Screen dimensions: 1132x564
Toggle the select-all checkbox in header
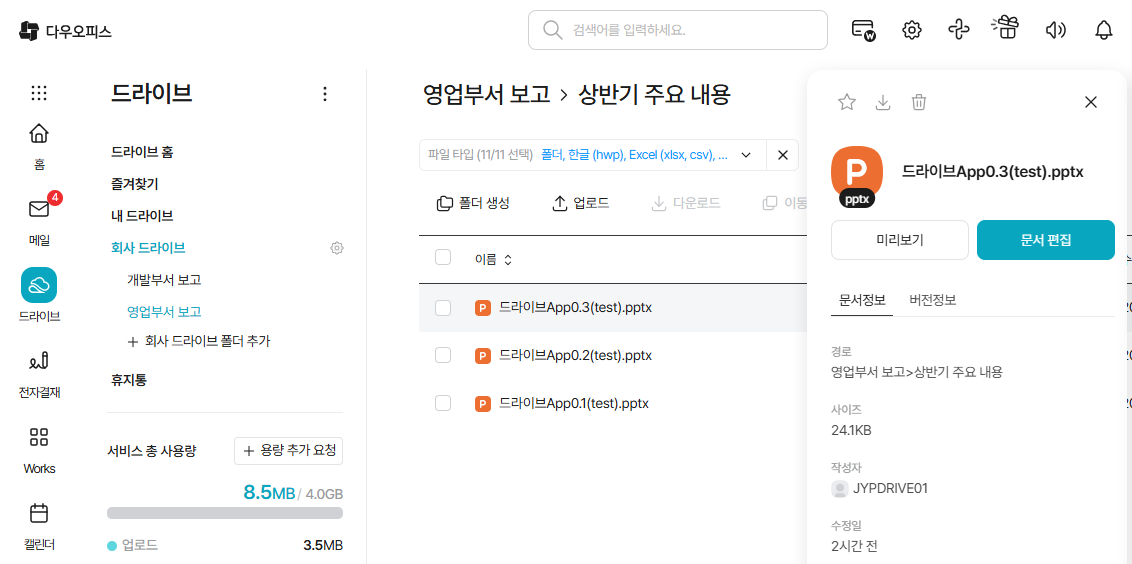pyautogui.click(x=443, y=258)
